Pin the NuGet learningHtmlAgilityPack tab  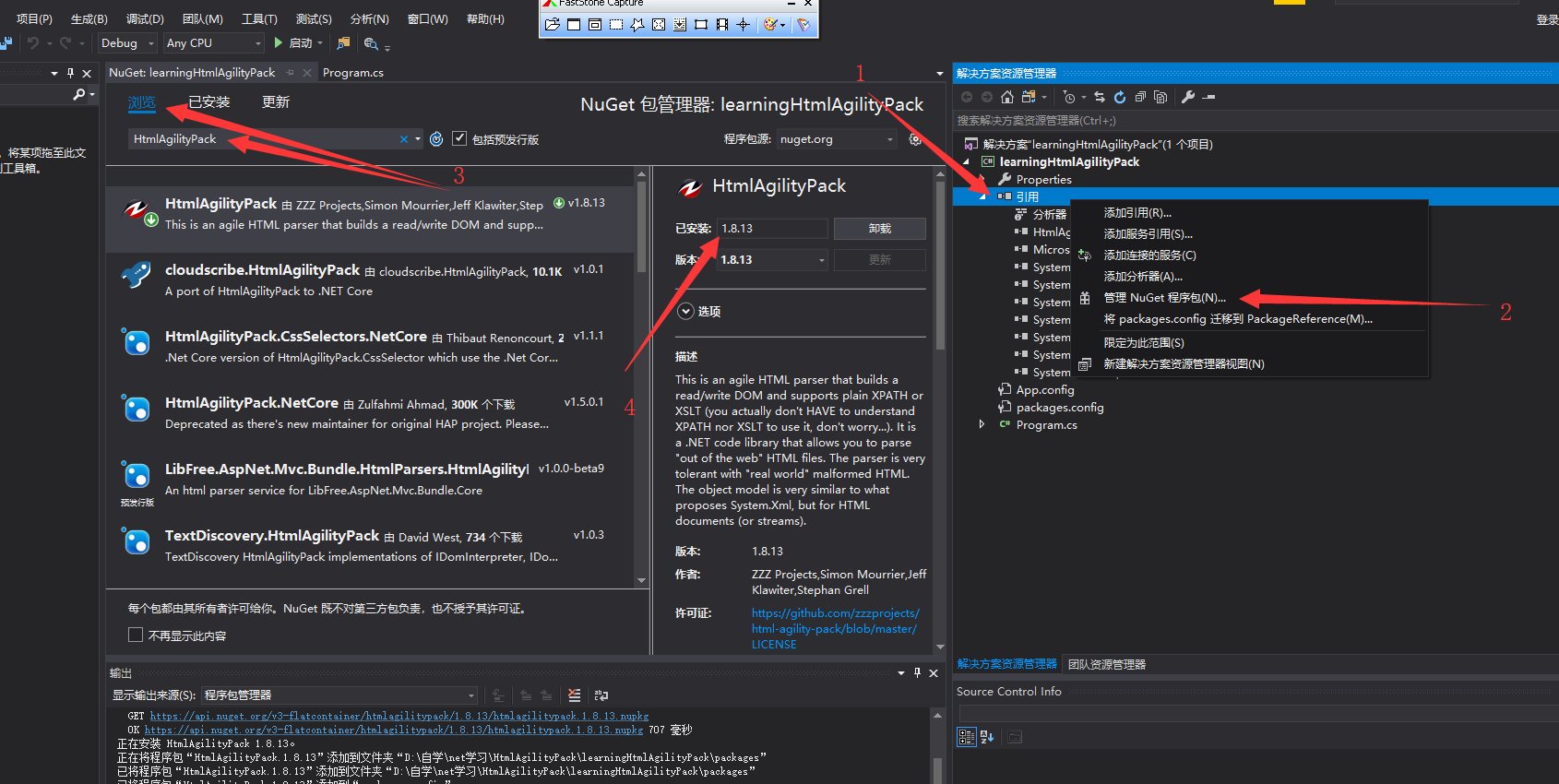[x=291, y=72]
